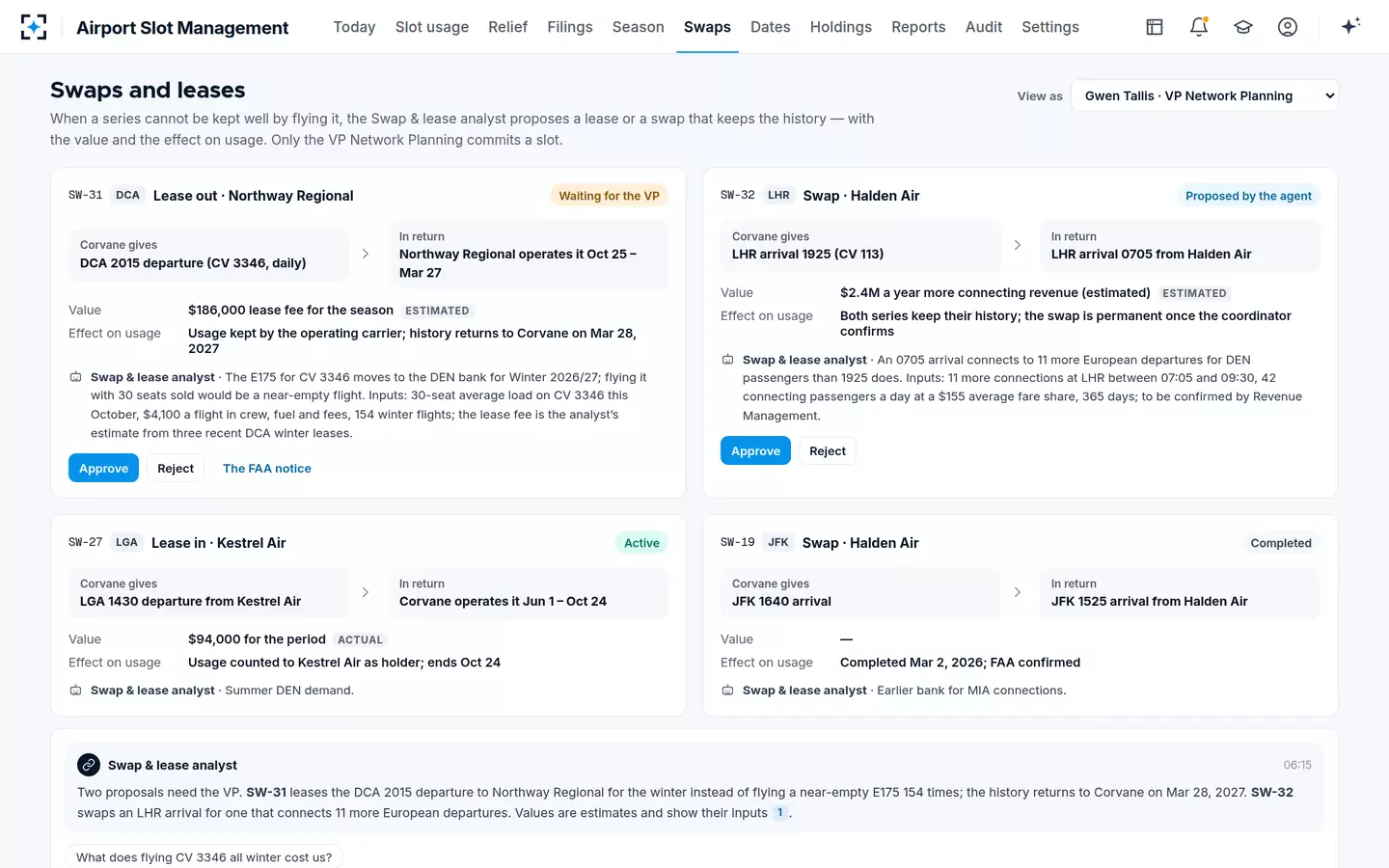Click the arrow chevron in SW-19 card
The height and width of the screenshot is (868, 1389).
1018,592
